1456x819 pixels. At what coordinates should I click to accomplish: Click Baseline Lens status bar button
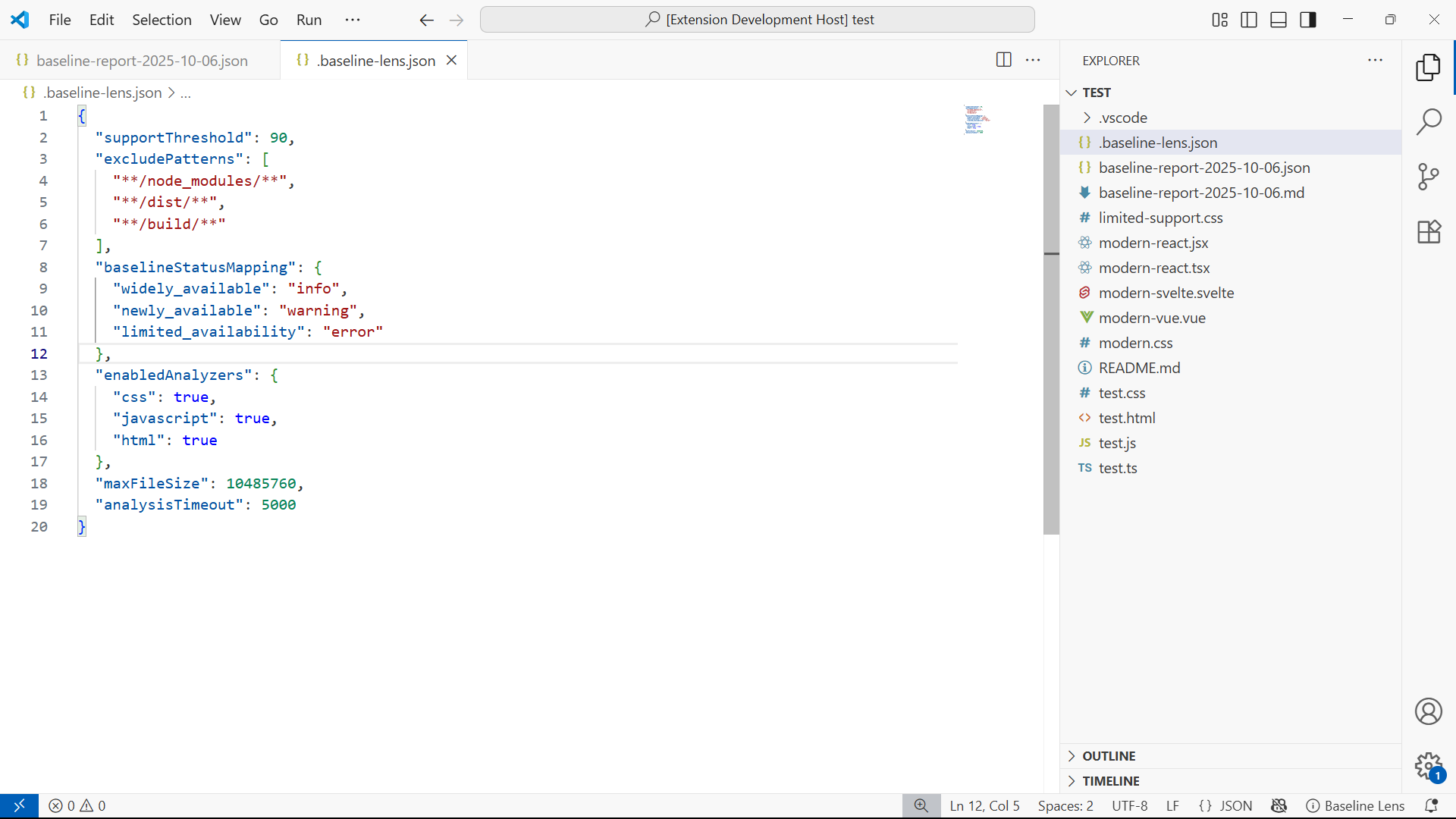pyautogui.click(x=1355, y=805)
